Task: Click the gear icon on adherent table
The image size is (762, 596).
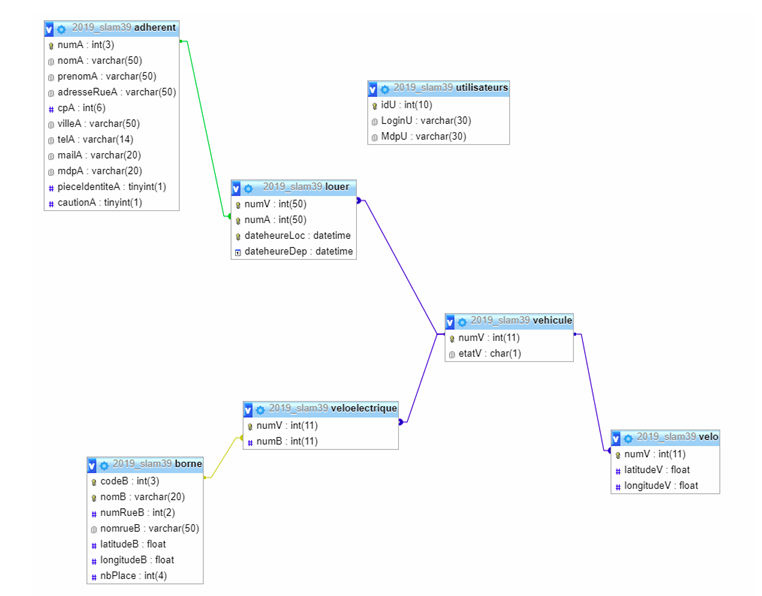Action: pos(62,29)
